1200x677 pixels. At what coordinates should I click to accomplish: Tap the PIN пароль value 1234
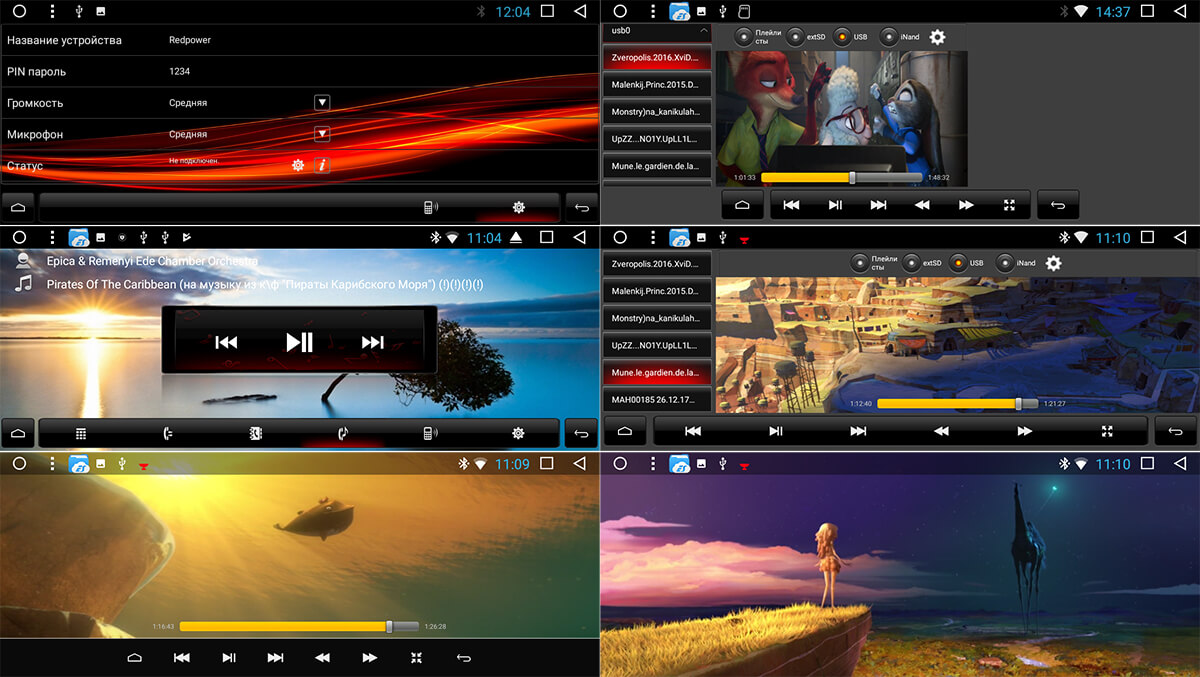[180, 72]
